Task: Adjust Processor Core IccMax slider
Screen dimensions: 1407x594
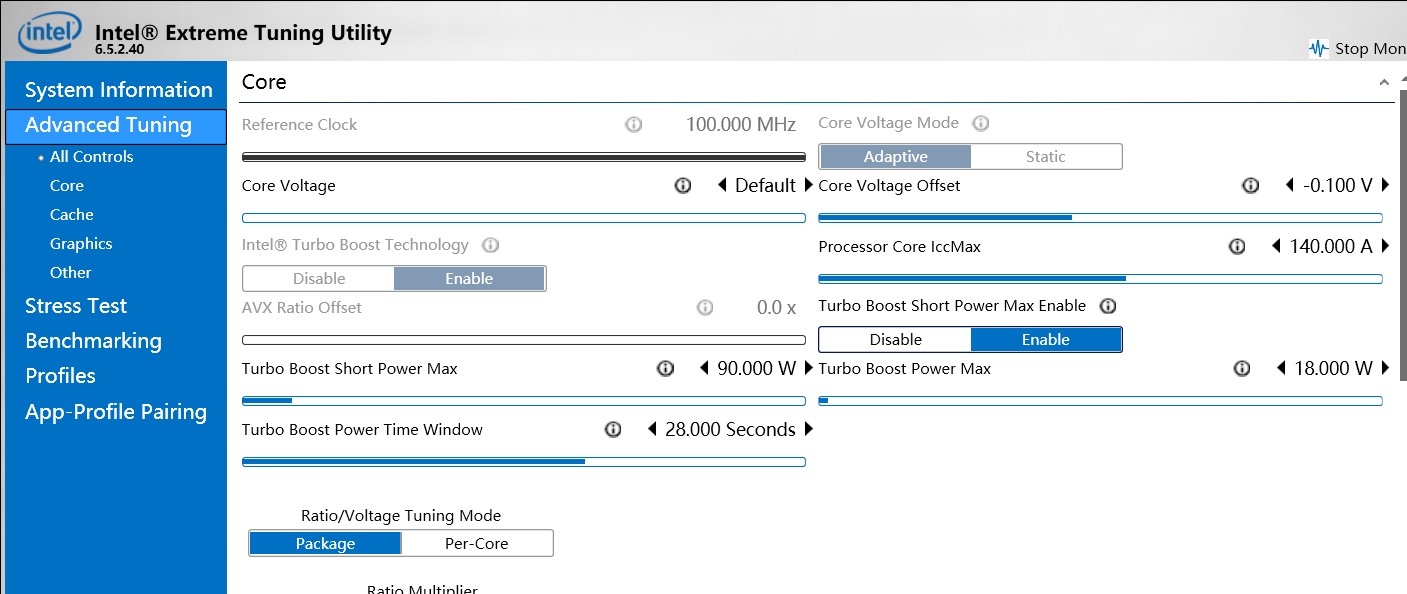Action: point(1101,279)
